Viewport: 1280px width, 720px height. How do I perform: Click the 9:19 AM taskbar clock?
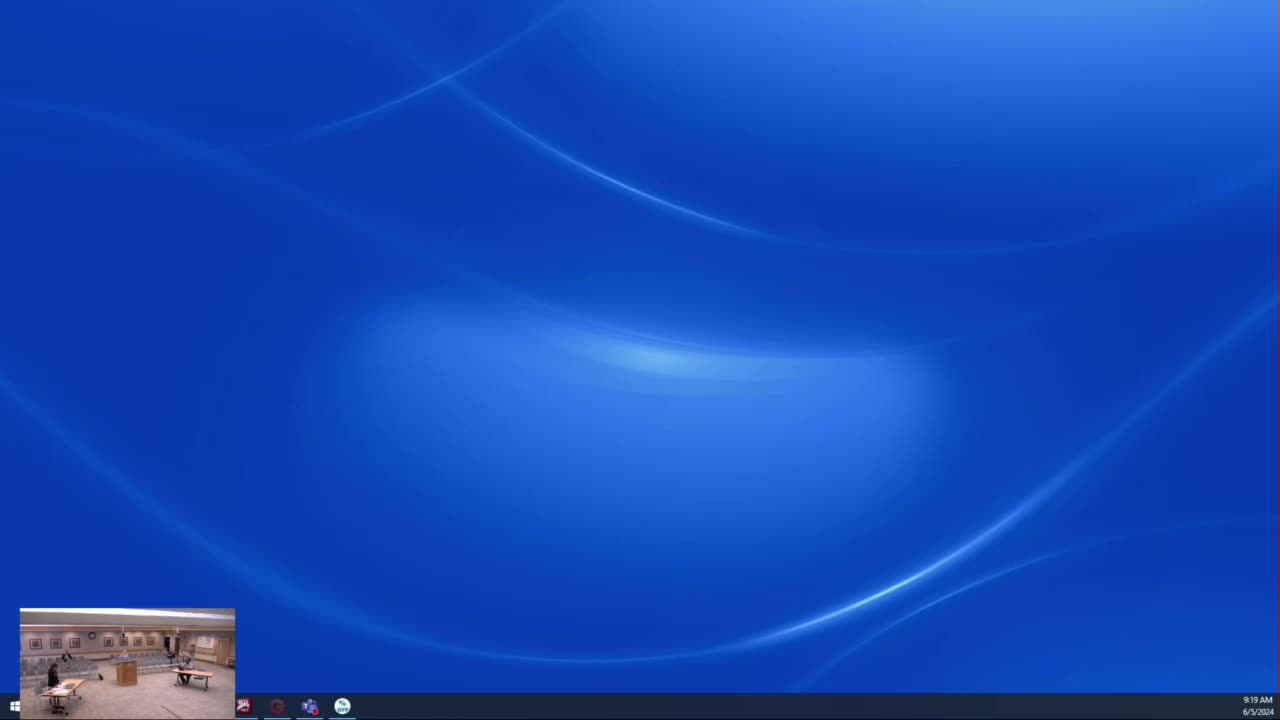click(1257, 700)
